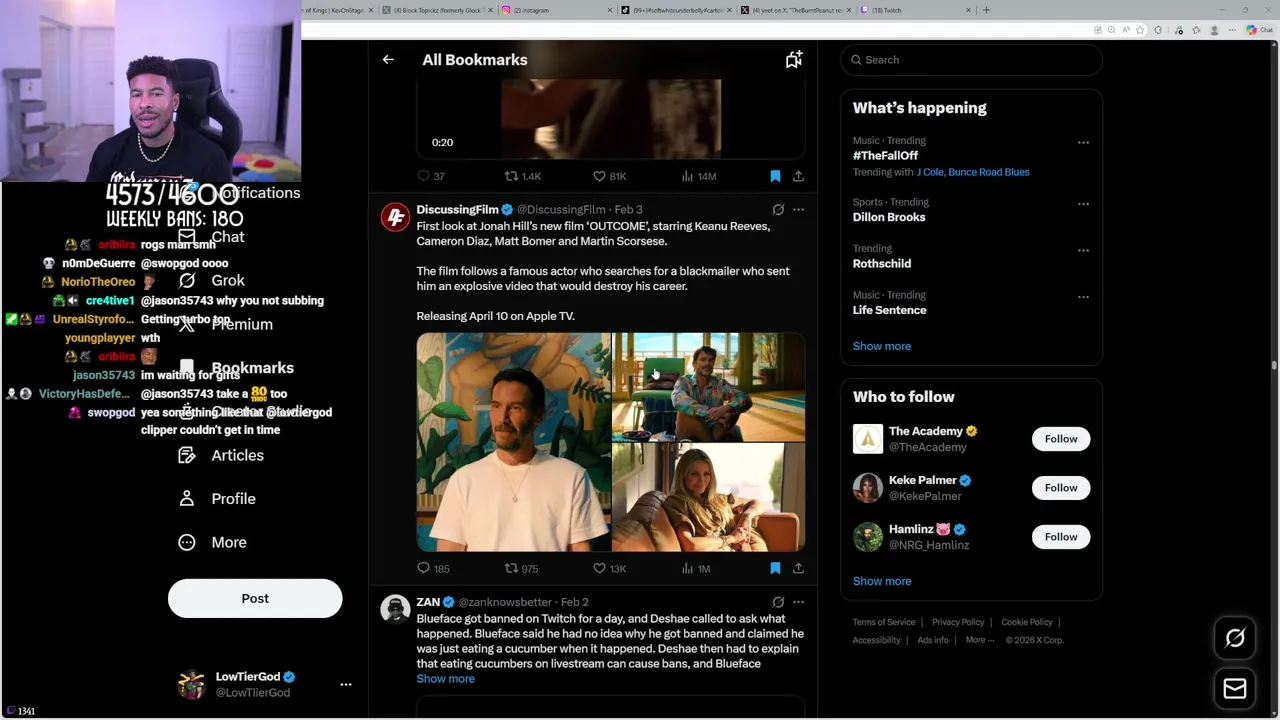Share the video post with 14M views

click(x=798, y=176)
